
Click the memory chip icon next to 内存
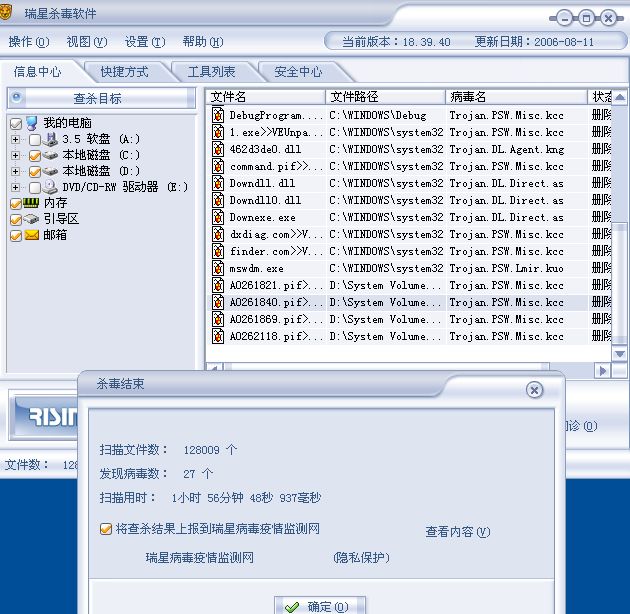pyautogui.click(x=31, y=203)
